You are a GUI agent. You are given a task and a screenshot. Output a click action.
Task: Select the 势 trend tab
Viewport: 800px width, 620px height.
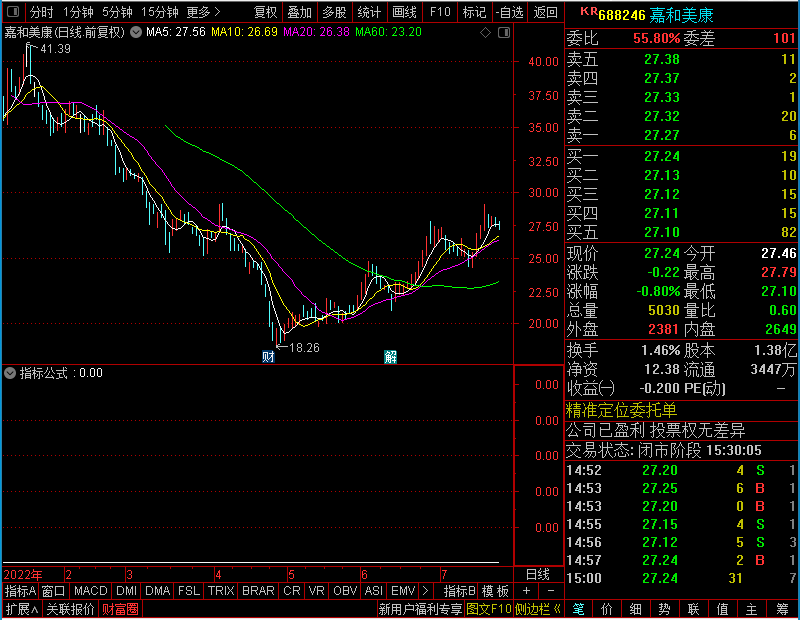tap(664, 609)
